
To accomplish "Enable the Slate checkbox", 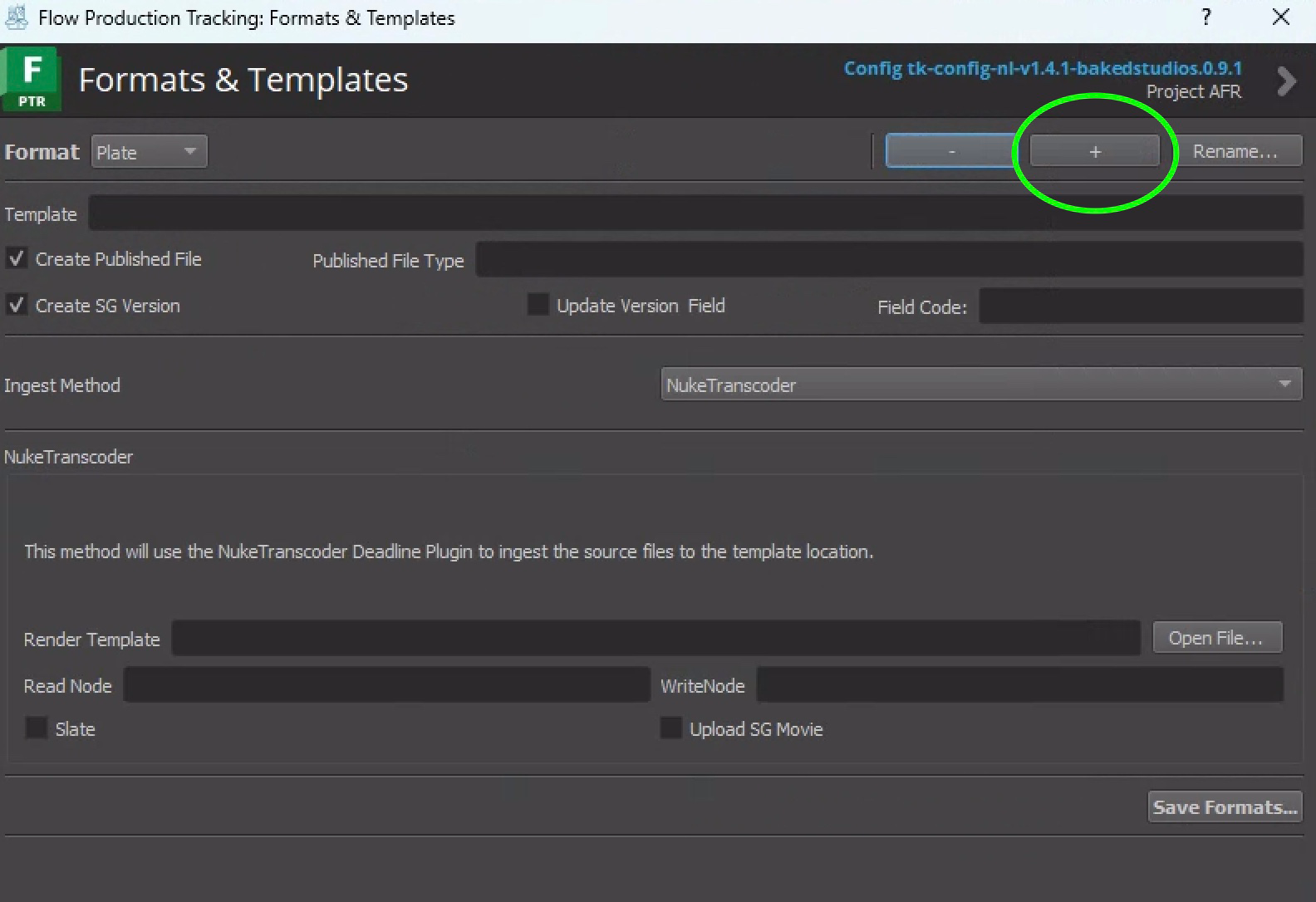I will 37,728.
